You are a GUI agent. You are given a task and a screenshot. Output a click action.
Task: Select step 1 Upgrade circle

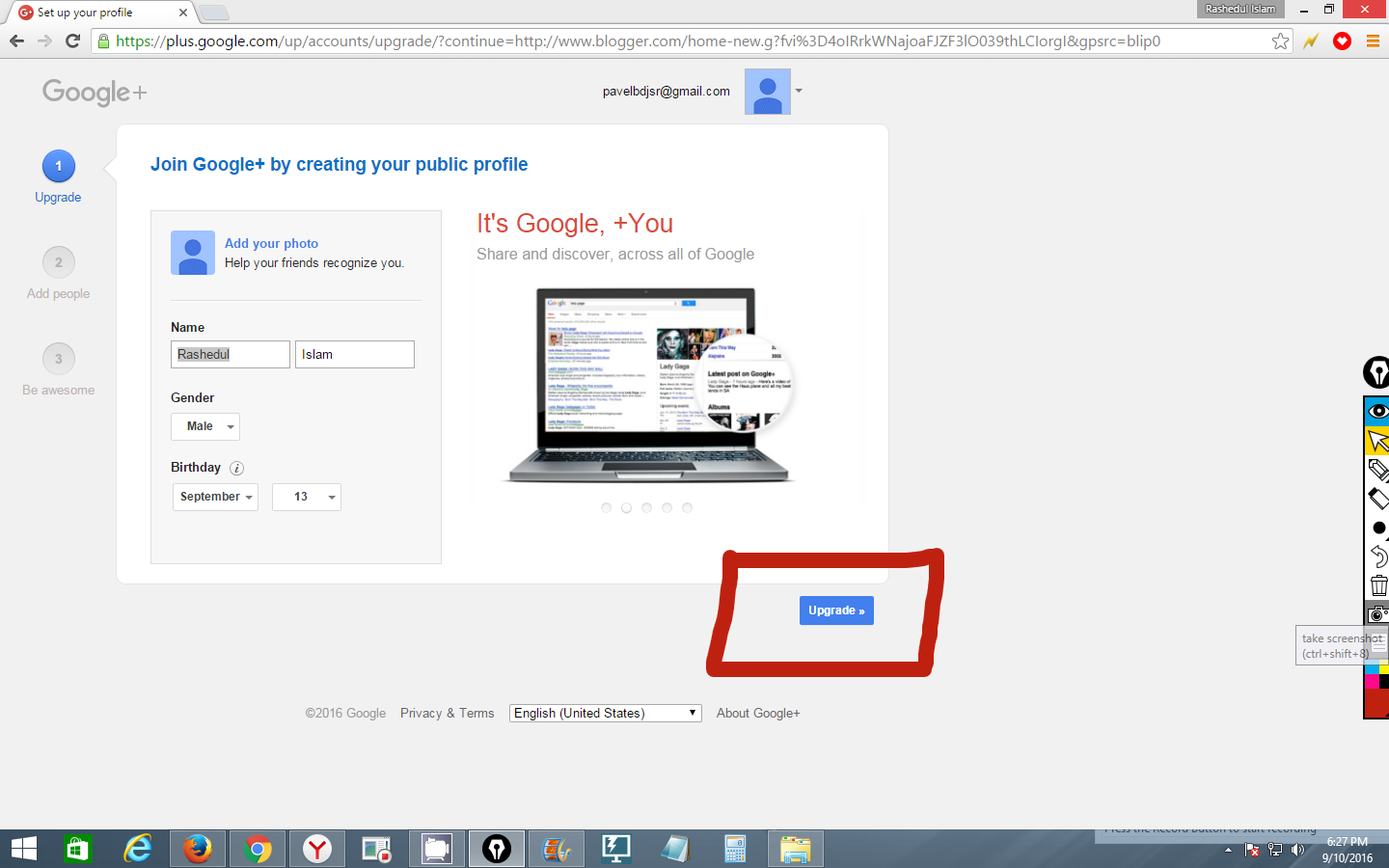pos(59,166)
